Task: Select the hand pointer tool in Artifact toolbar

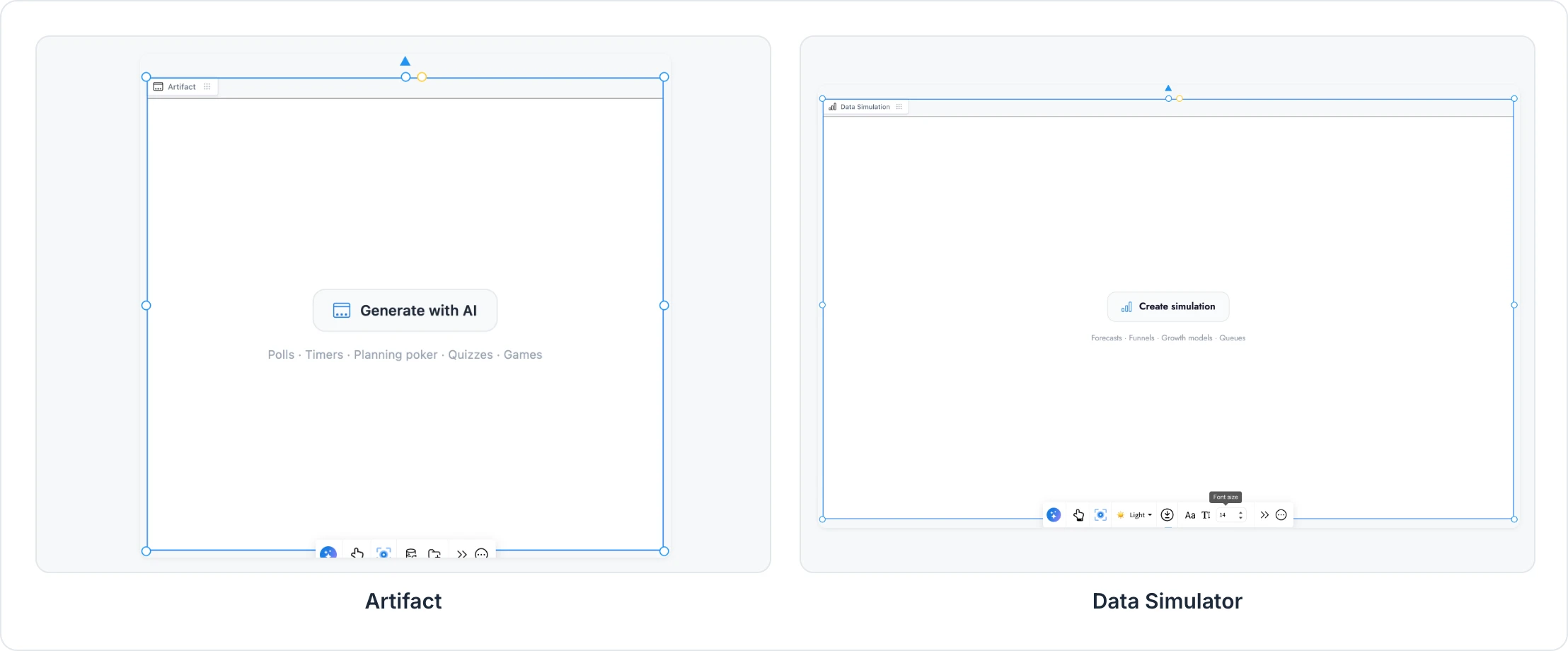Action: tap(357, 553)
